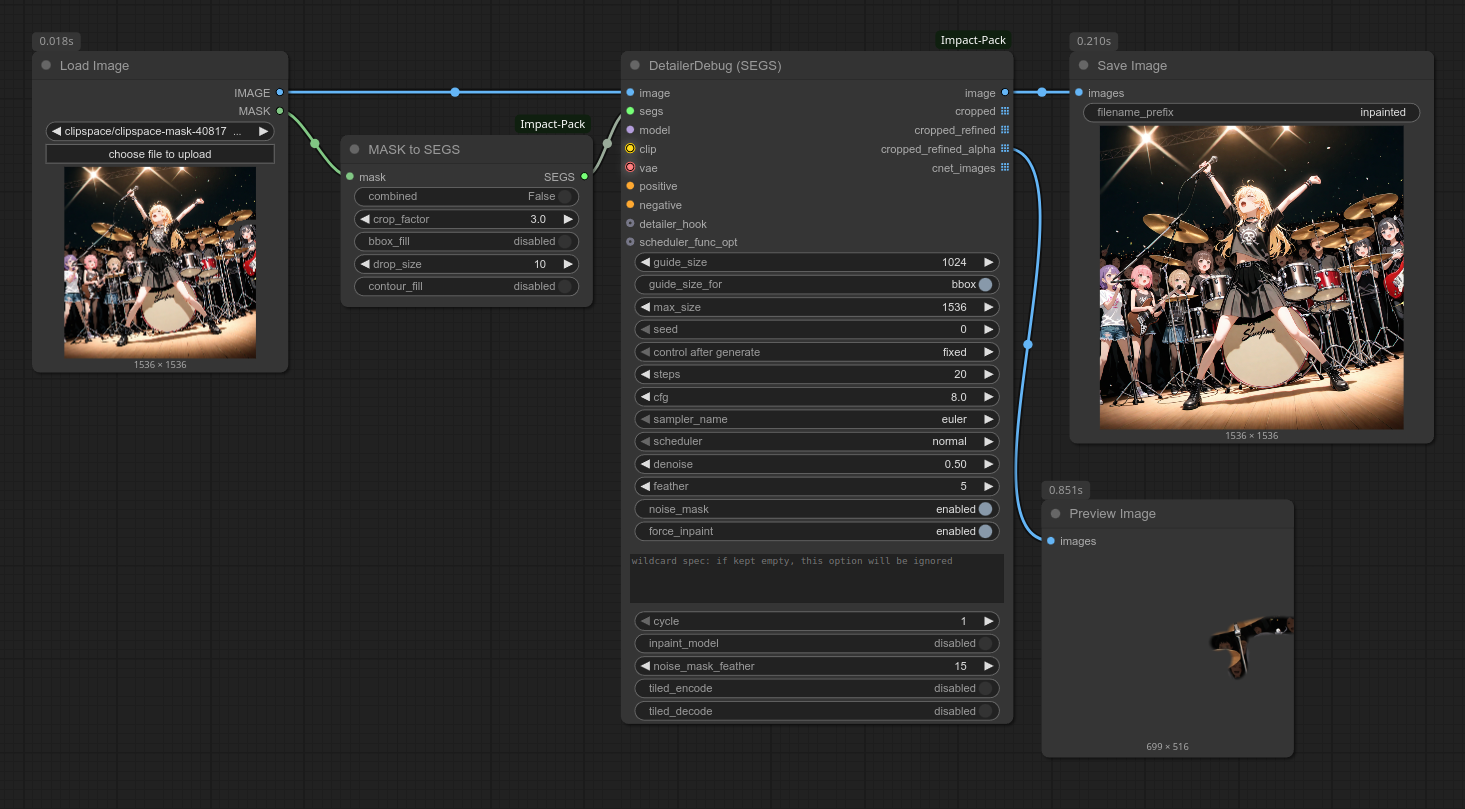The height and width of the screenshot is (809, 1465).
Task: Select next image file with right arrow
Action: click(263, 131)
